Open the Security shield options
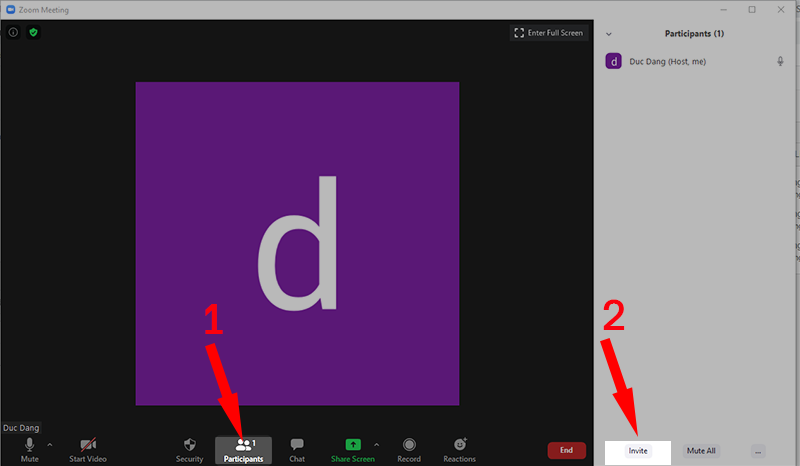 pos(190,449)
